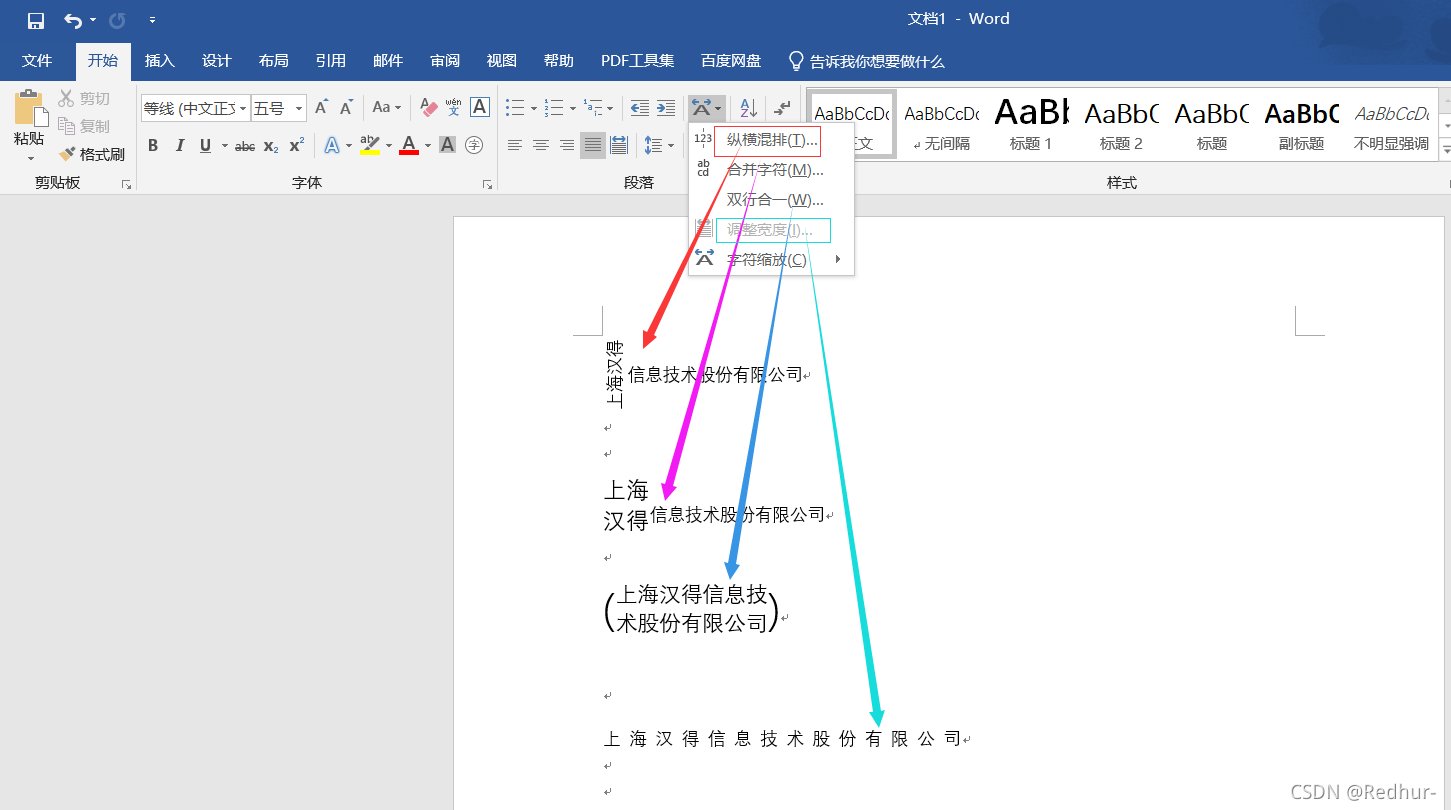
Task: Apply the yellow text highlight color
Action: coord(370,146)
